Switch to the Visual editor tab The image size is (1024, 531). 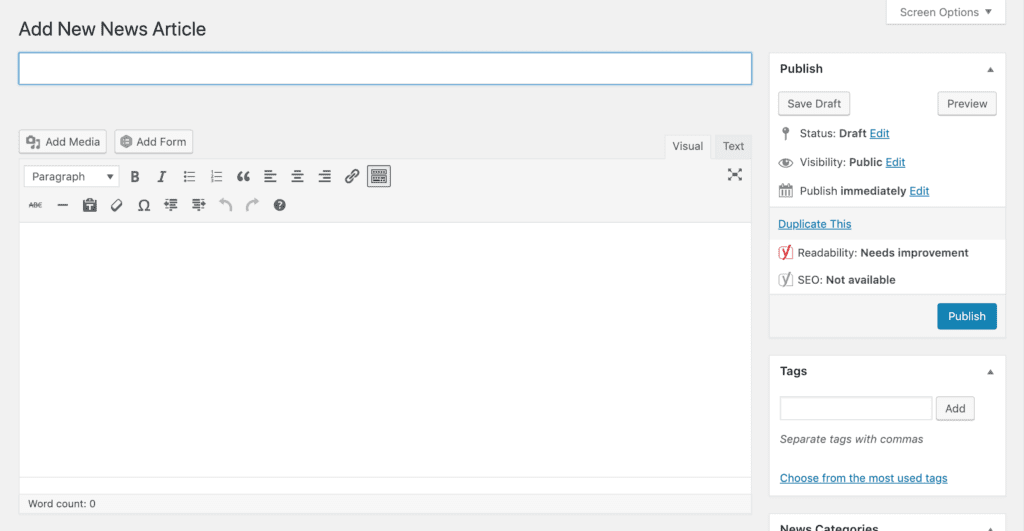pyautogui.click(x=687, y=146)
